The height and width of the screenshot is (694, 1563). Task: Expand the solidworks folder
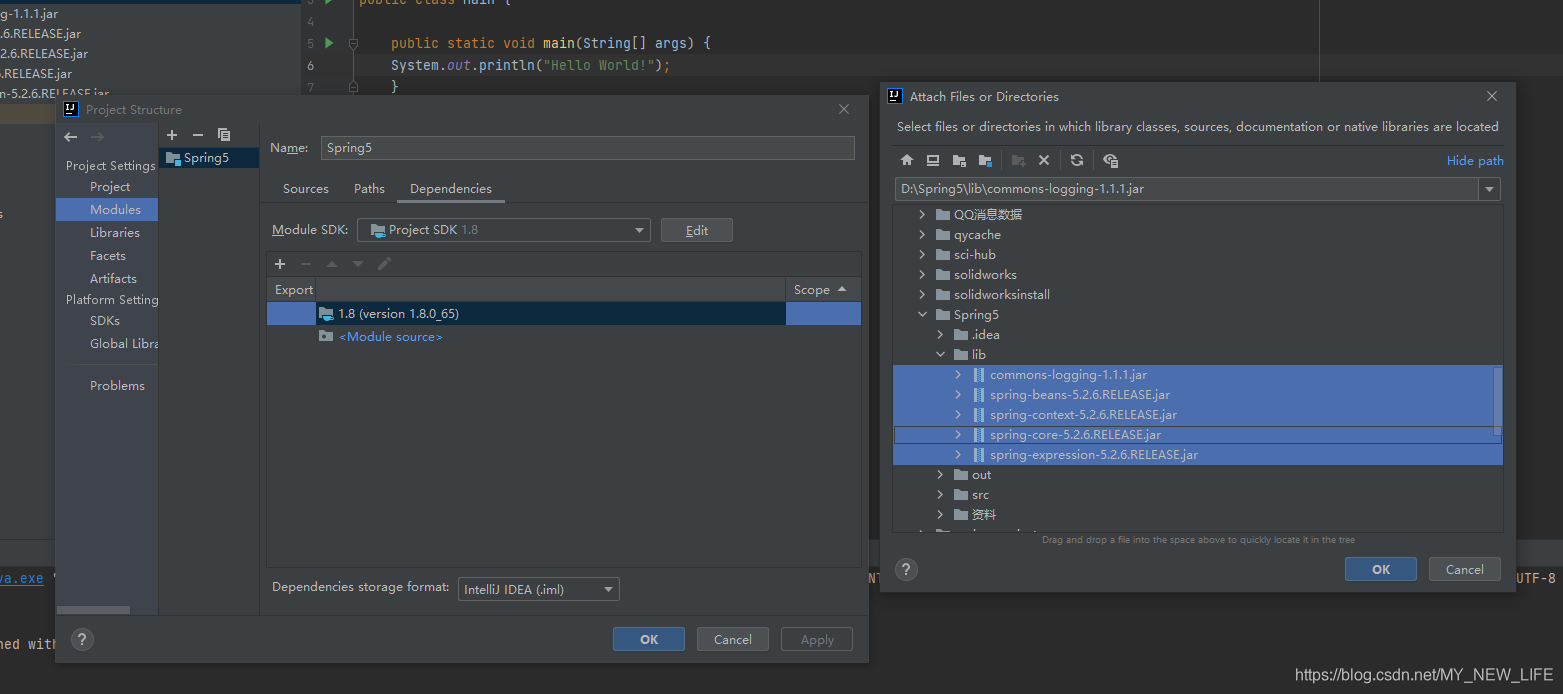[x=922, y=275]
